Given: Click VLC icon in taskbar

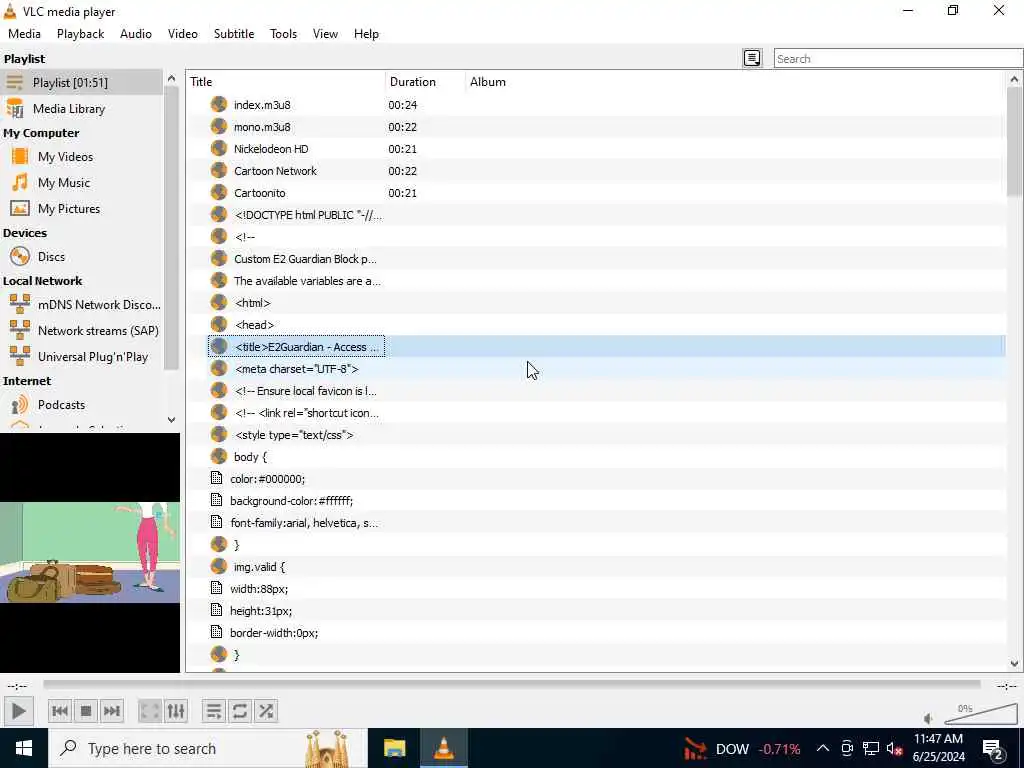Looking at the screenshot, I should click(444, 748).
